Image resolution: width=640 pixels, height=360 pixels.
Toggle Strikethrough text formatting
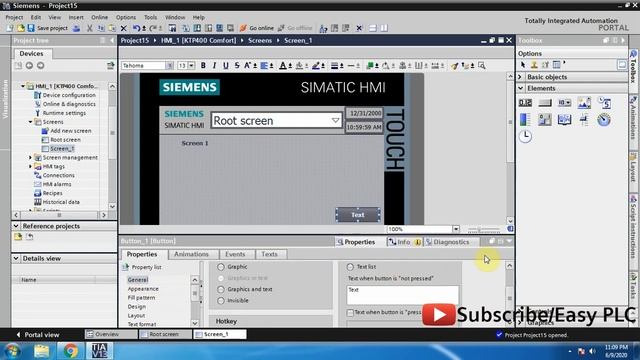point(237,65)
